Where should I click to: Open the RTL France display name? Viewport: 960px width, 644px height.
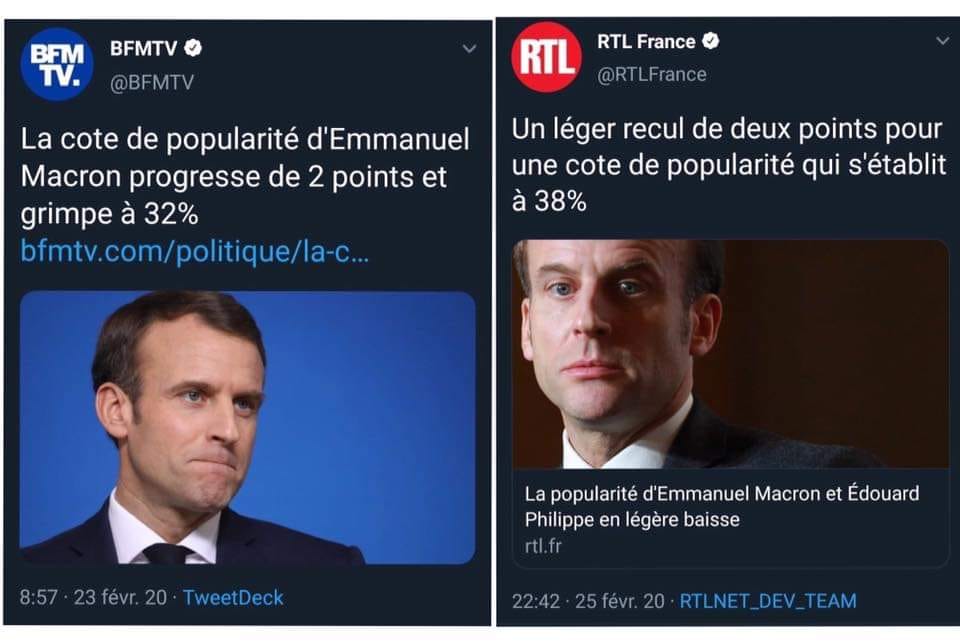[x=646, y=41]
